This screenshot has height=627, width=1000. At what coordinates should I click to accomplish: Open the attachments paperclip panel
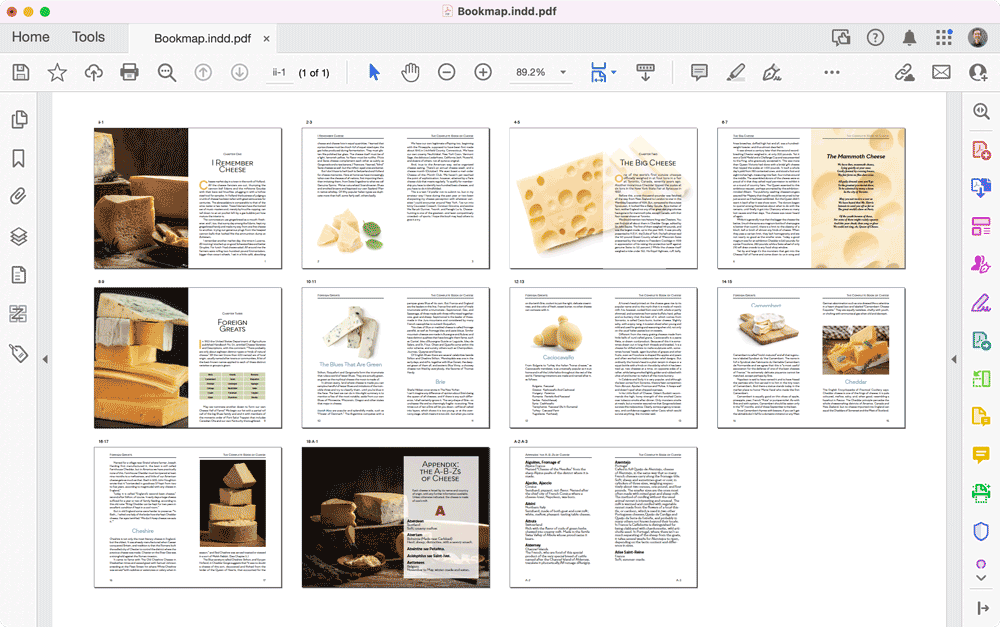[x=18, y=196]
